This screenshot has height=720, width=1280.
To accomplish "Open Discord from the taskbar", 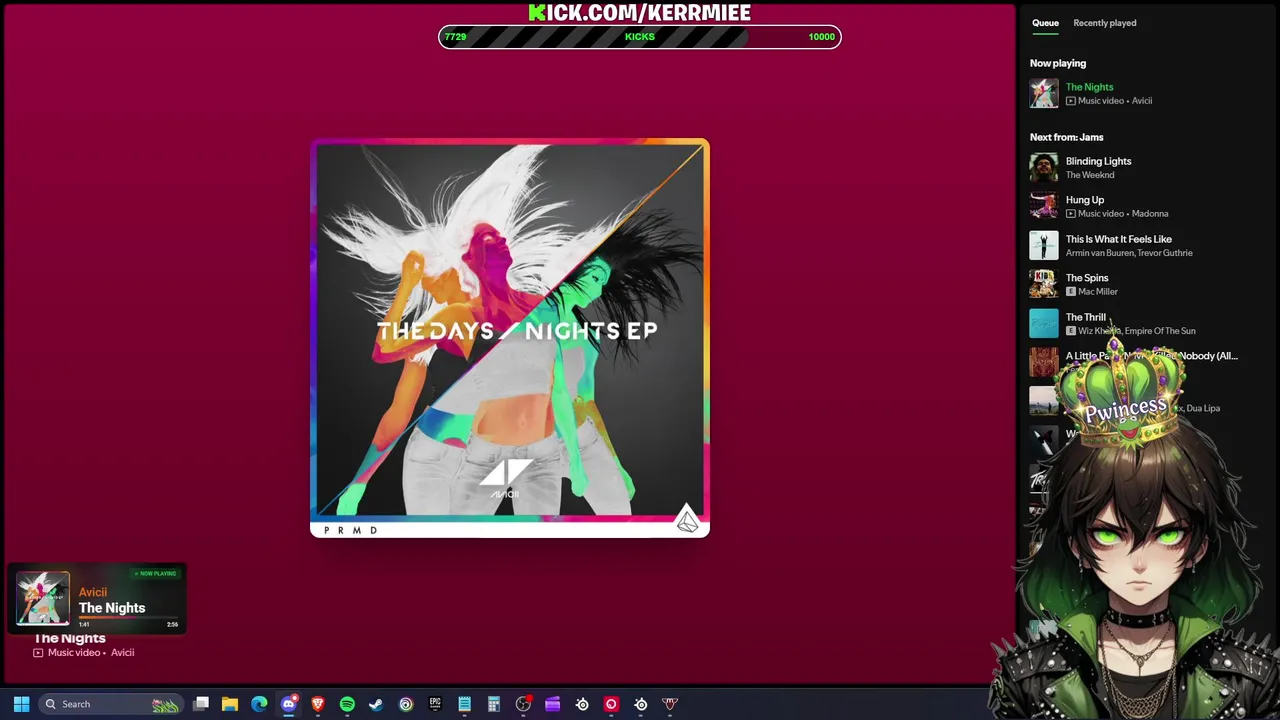I will (289, 704).
